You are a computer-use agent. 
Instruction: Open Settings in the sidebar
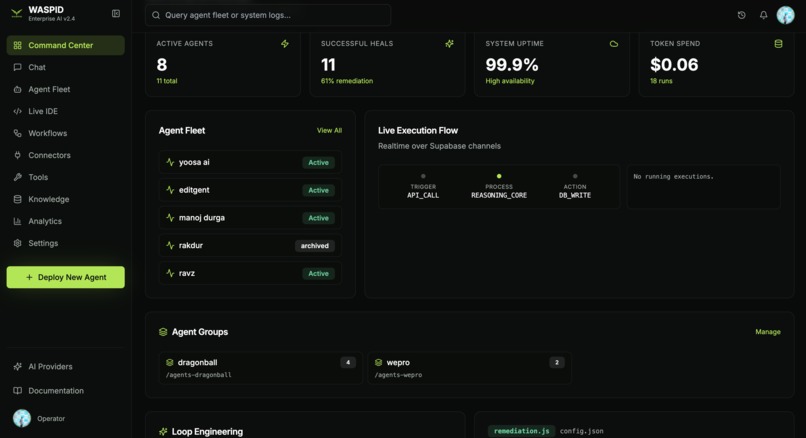coord(66,243)
